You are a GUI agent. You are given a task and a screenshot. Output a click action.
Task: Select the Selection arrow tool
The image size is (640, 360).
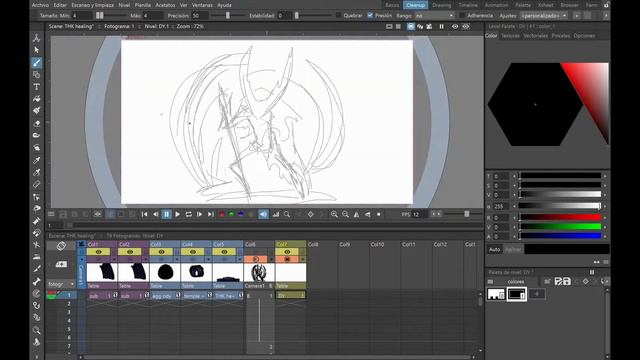36,50
